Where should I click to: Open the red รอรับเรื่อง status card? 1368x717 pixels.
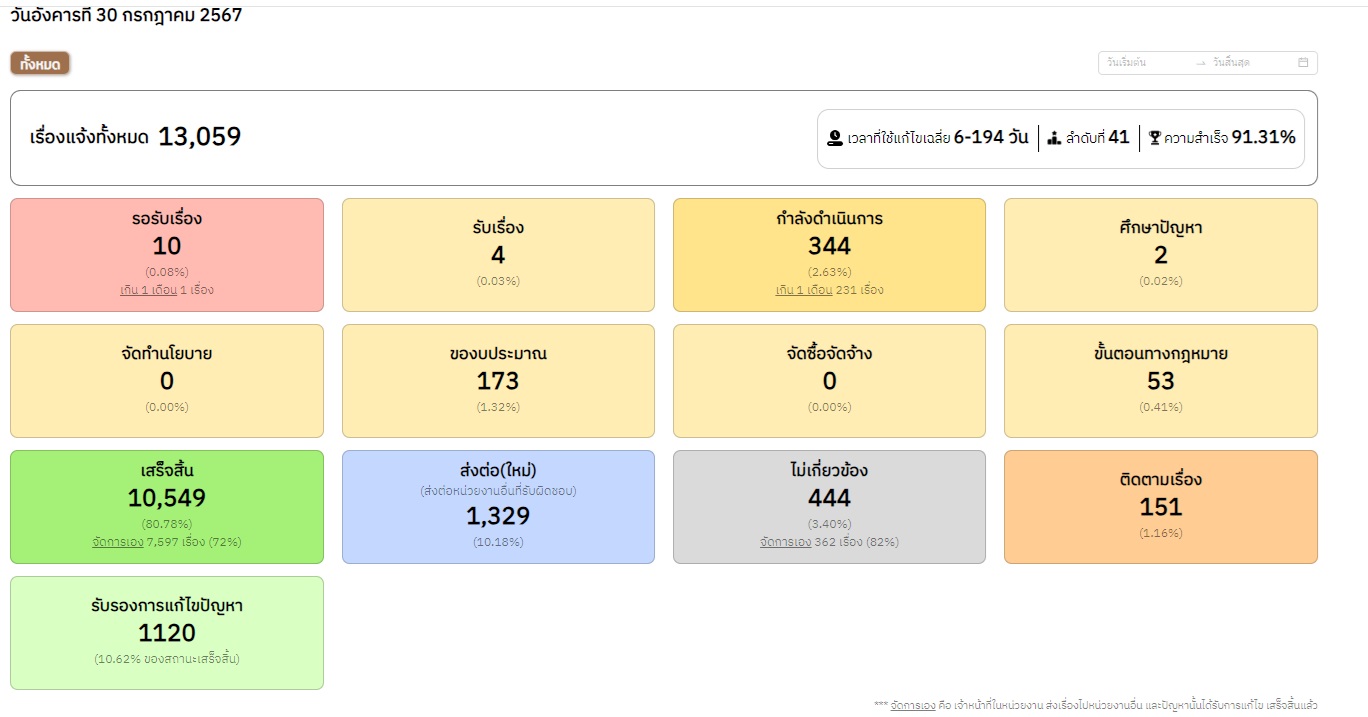[167, 254]
